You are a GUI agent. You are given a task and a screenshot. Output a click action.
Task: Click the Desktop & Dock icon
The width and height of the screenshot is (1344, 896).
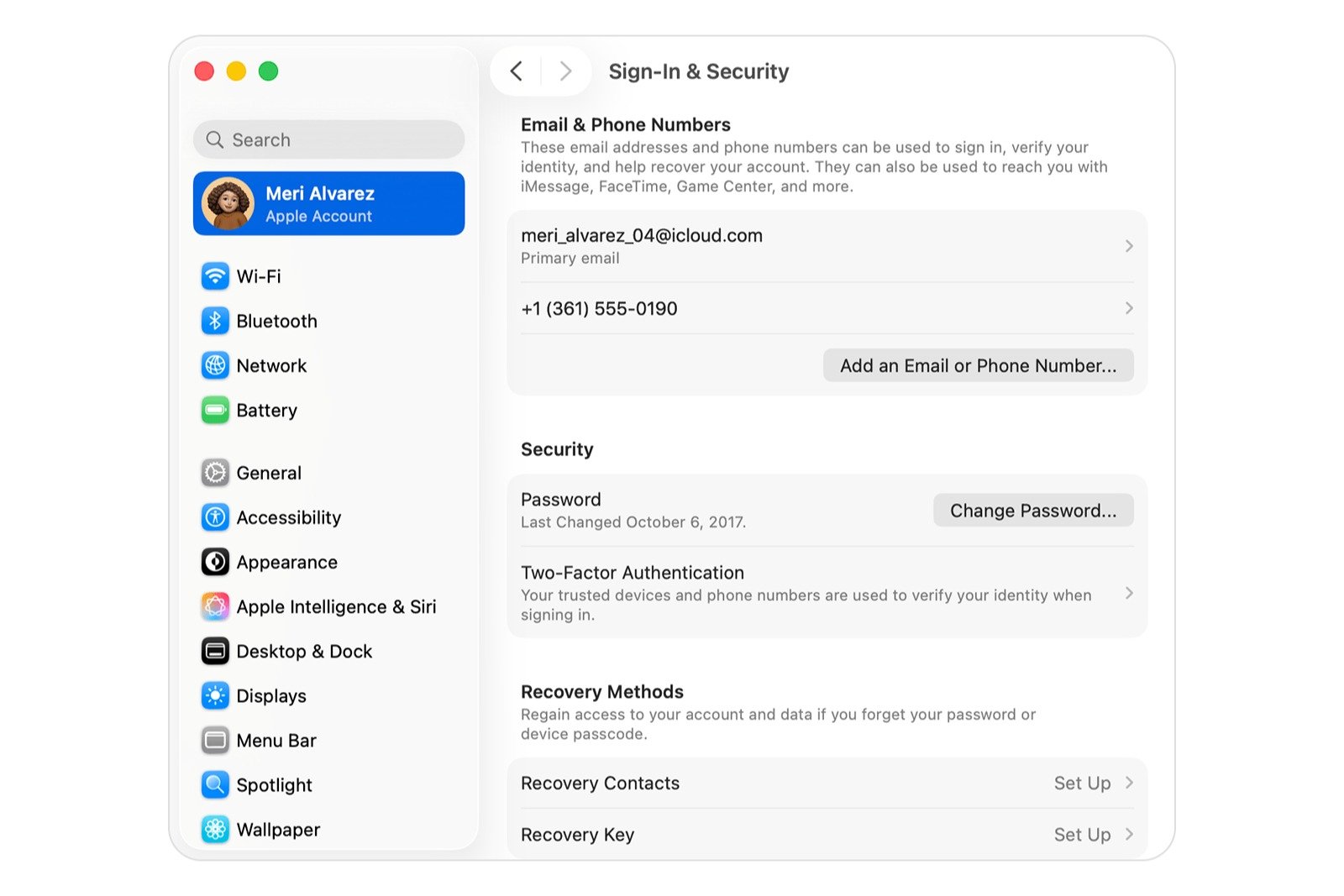(x=215, y=652)
